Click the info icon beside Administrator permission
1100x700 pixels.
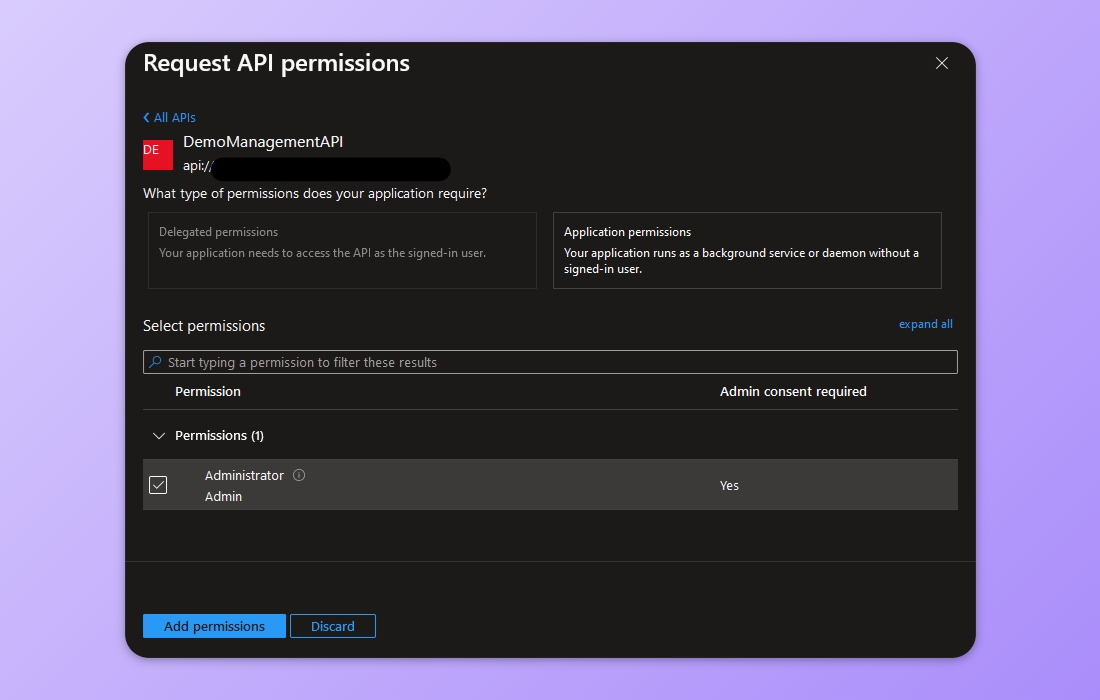click(x=299, y=475)
